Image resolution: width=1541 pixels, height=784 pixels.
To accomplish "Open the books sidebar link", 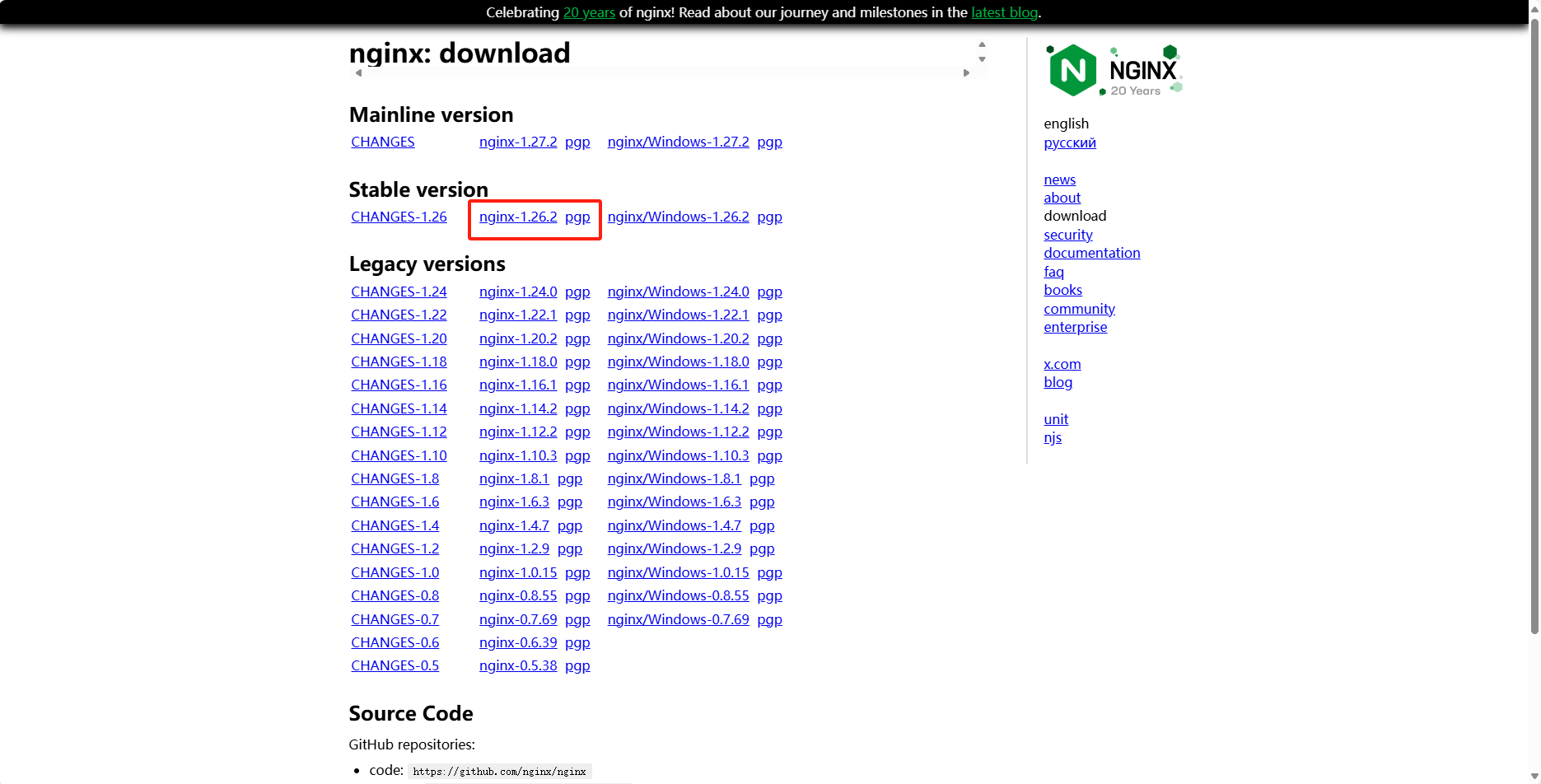I will click(1062, 290).
